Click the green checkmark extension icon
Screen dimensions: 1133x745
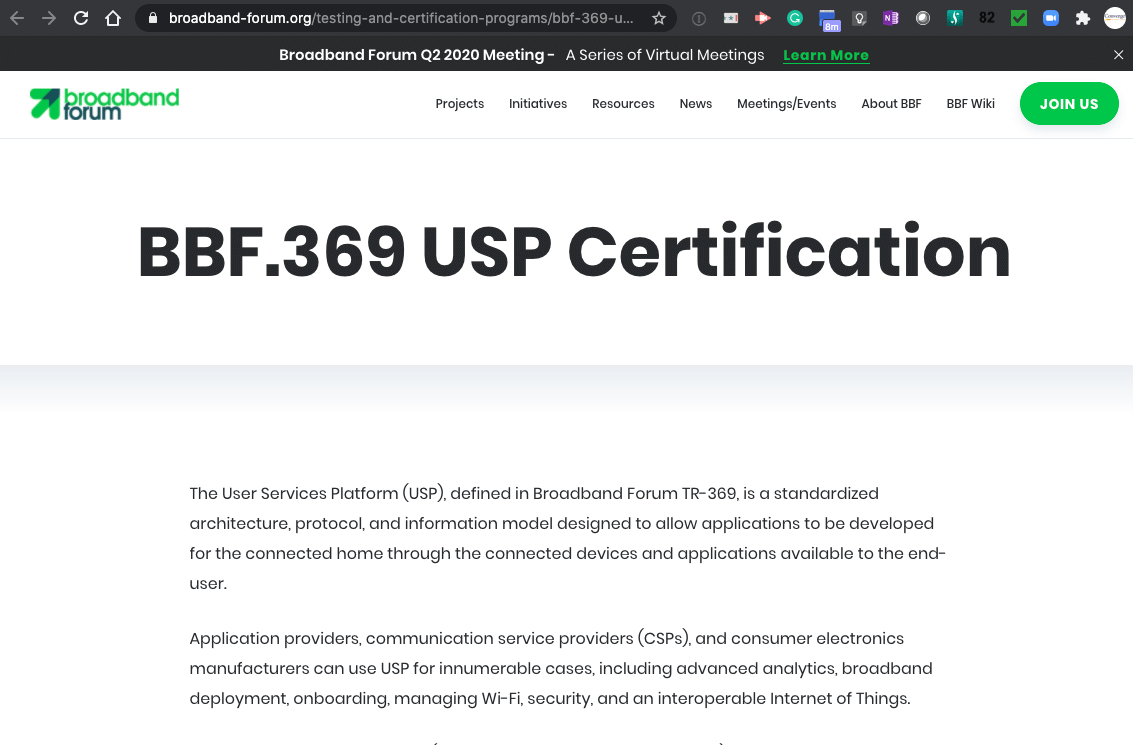[1018, 17]
